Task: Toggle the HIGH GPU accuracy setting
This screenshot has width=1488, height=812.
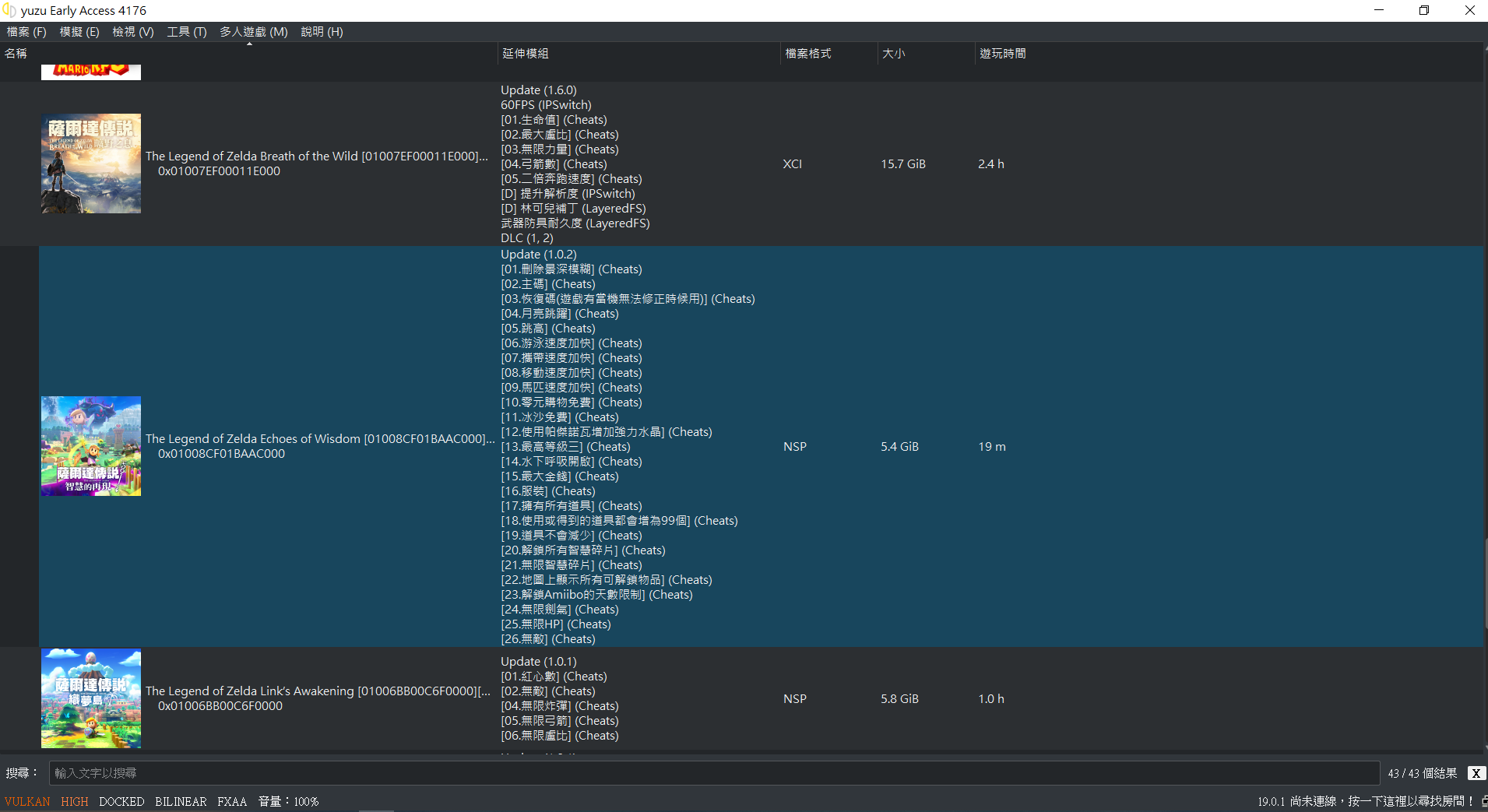Action: (x=75, y=802)
